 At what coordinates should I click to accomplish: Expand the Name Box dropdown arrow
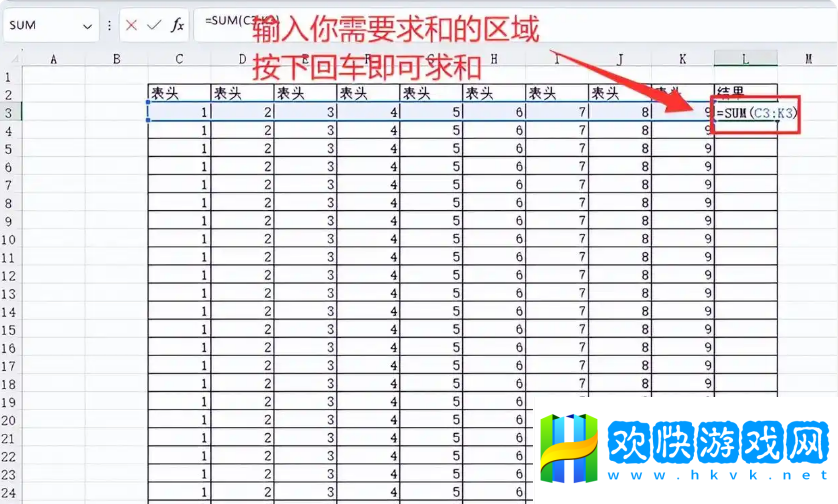coord(88,26)
